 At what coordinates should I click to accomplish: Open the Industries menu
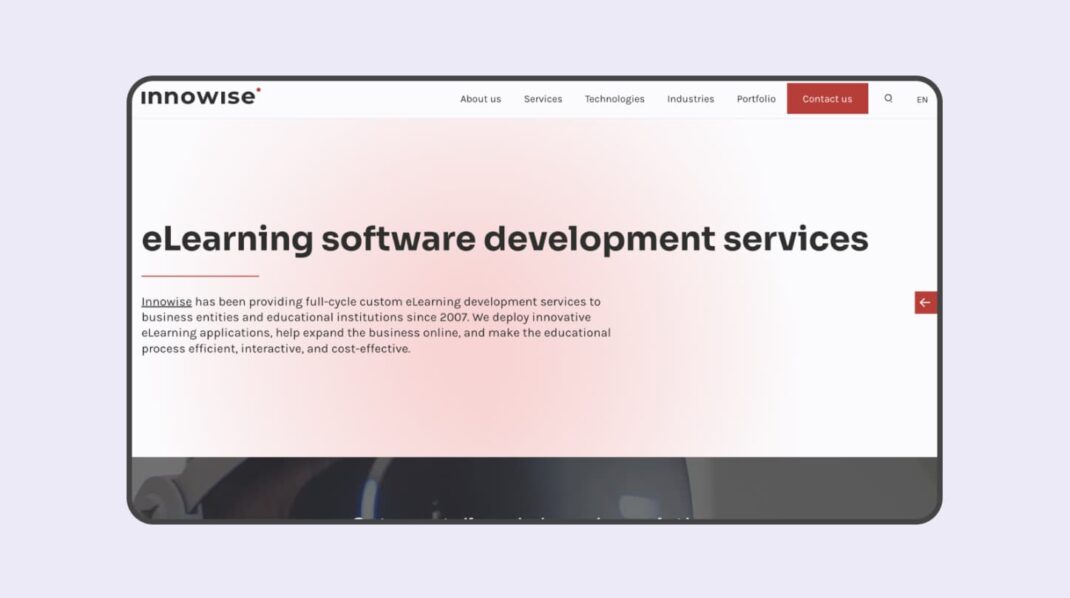point(691,99)
